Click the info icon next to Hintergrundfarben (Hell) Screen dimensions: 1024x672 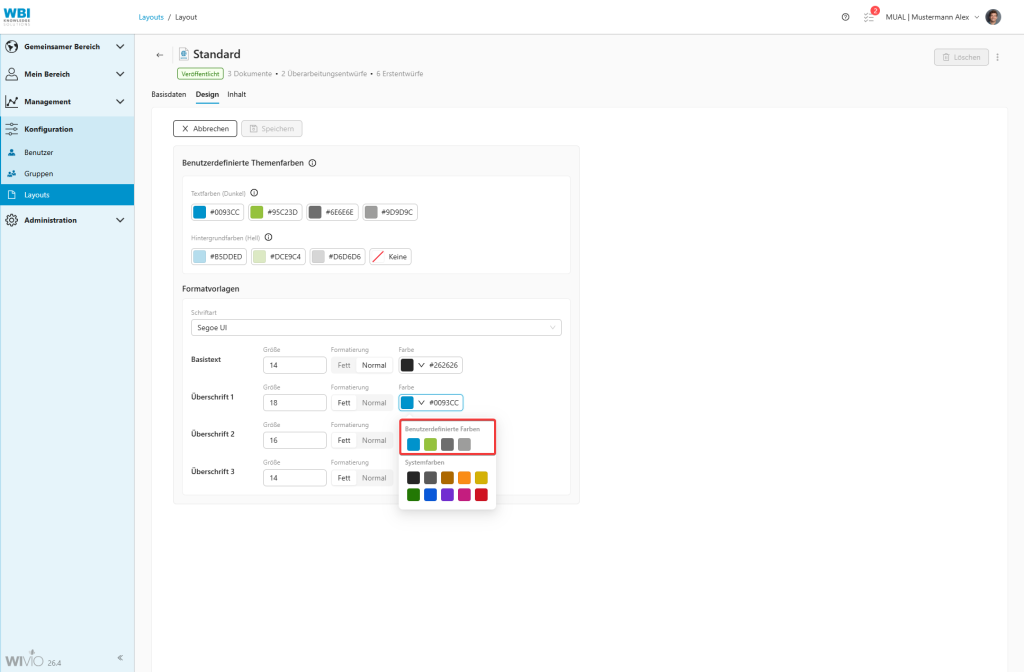click(268, 238)
